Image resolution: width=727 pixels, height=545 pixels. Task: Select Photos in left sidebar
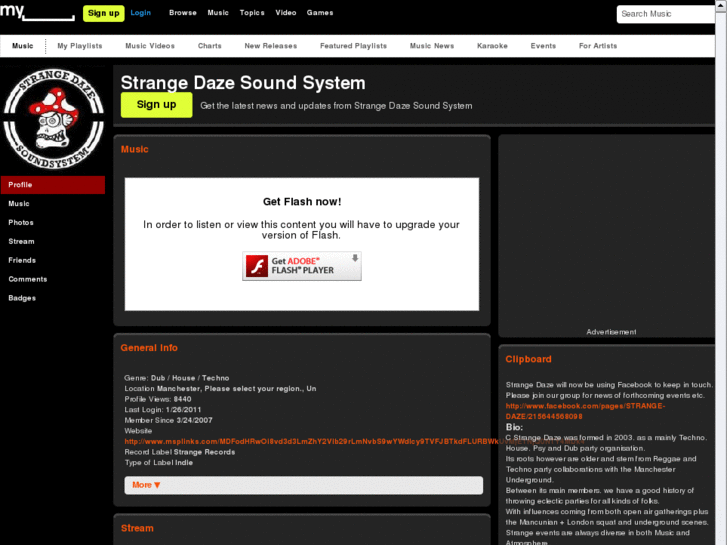[x=21, y=223]
